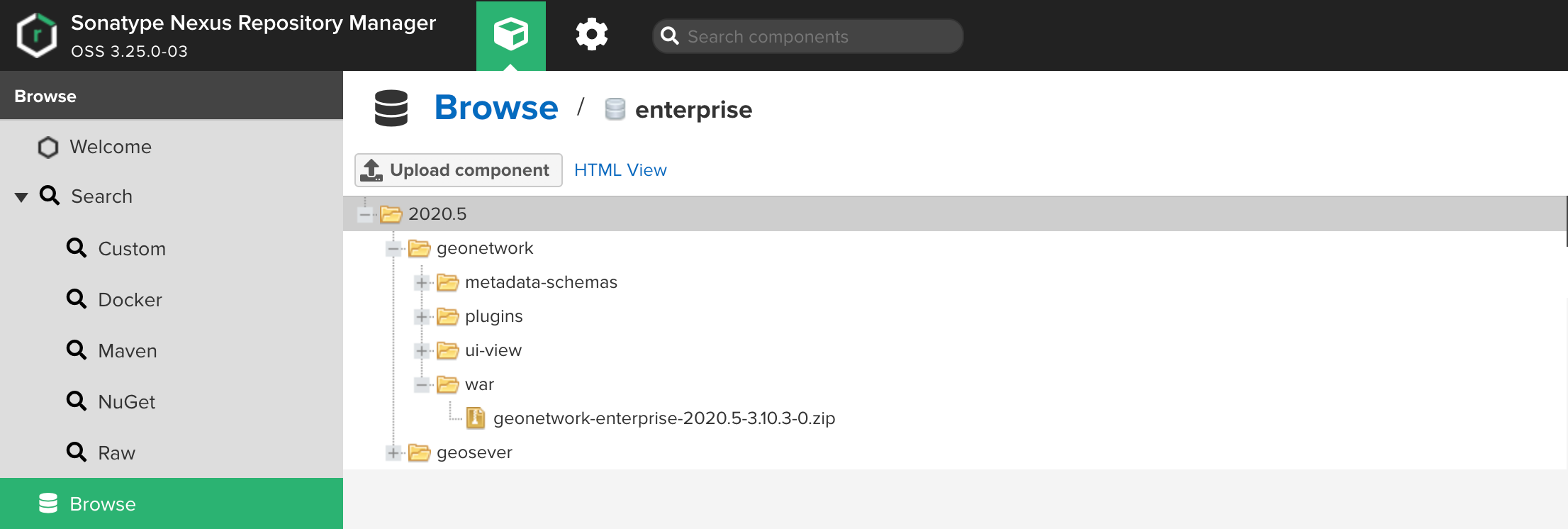Collapse the Search section triangle

coord(21,197)
